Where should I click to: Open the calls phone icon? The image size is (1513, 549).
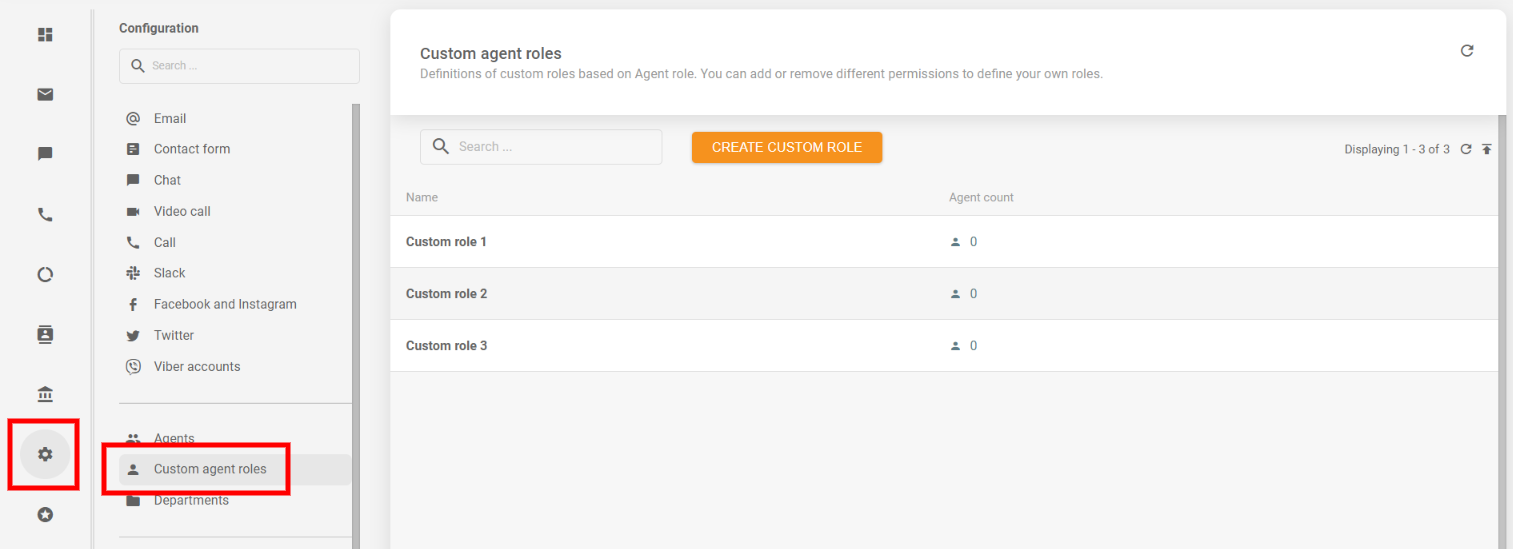pyautogui.click(x=45, y=214)
